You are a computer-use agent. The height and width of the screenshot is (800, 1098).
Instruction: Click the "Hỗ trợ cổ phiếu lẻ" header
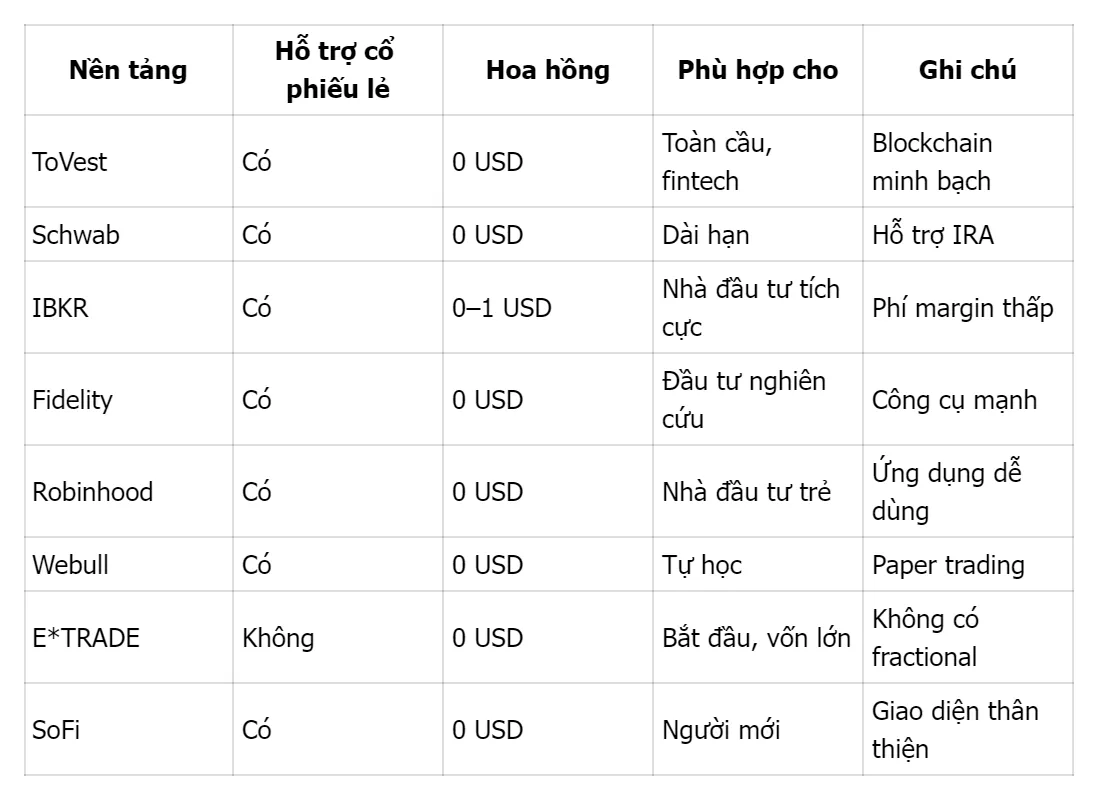point(338,71)
